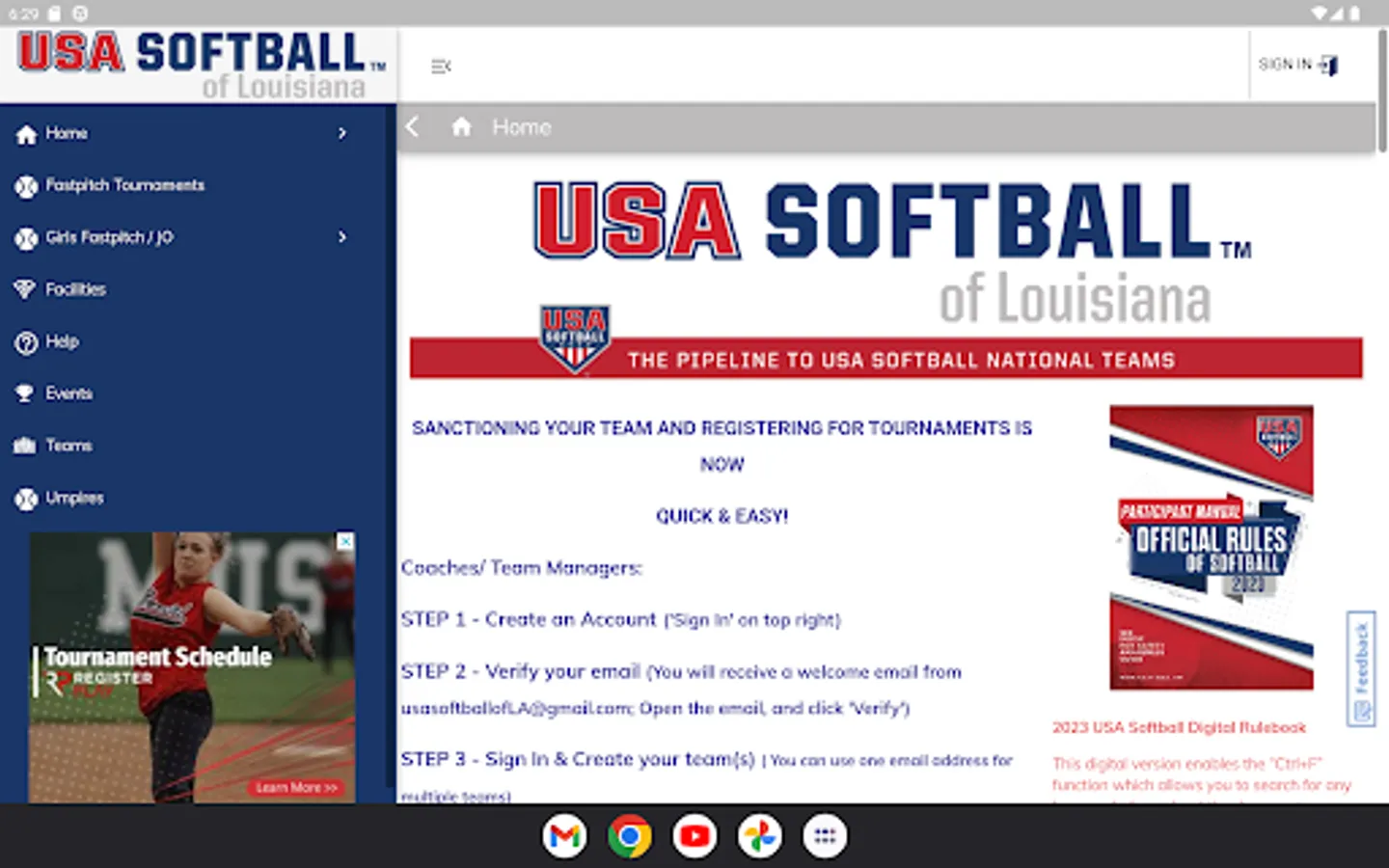Expand the Home menu item chevron
The height and width of the screenshot is (868, 1389).
[342, 133]
